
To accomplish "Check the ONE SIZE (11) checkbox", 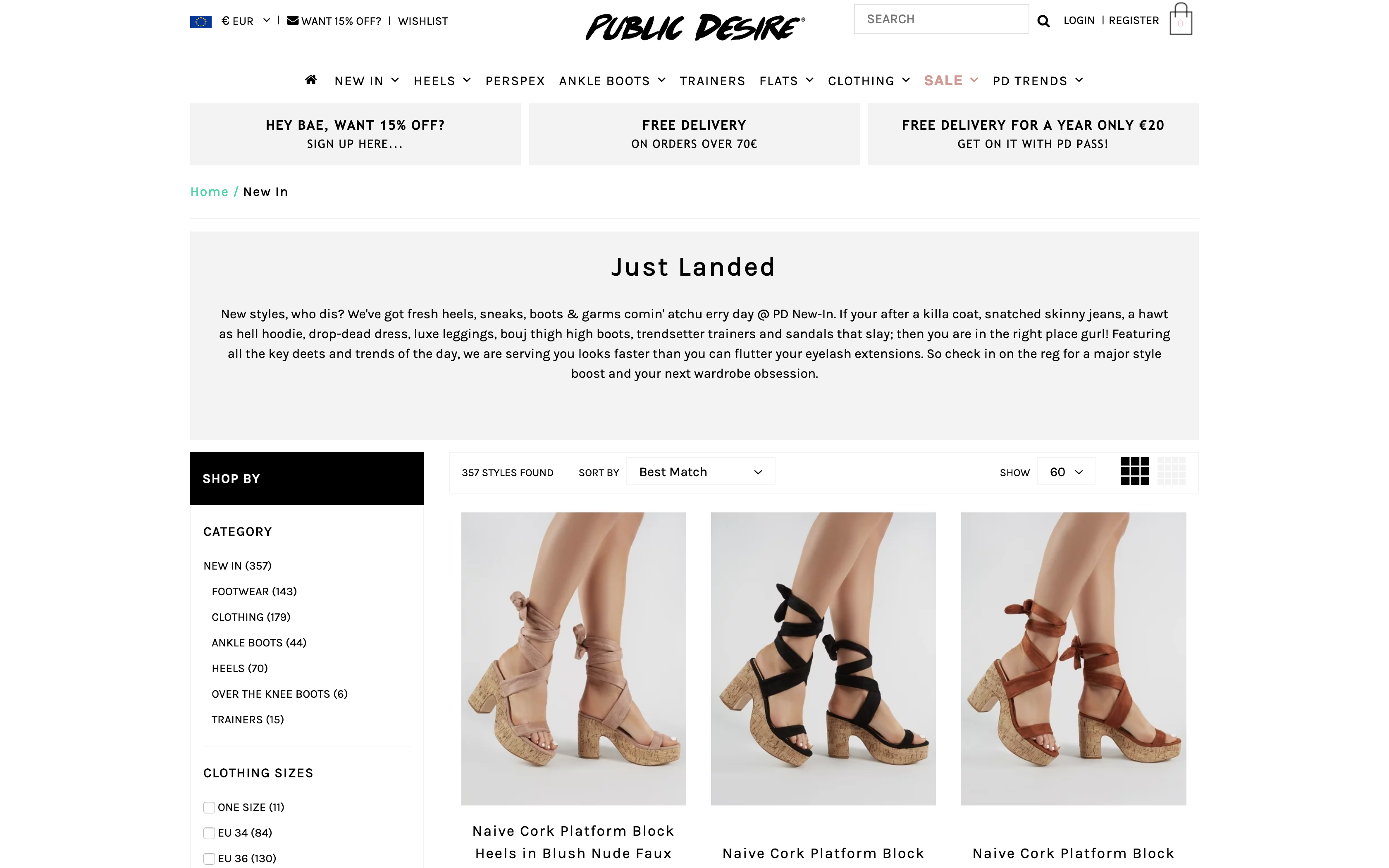I will point(209,807).
